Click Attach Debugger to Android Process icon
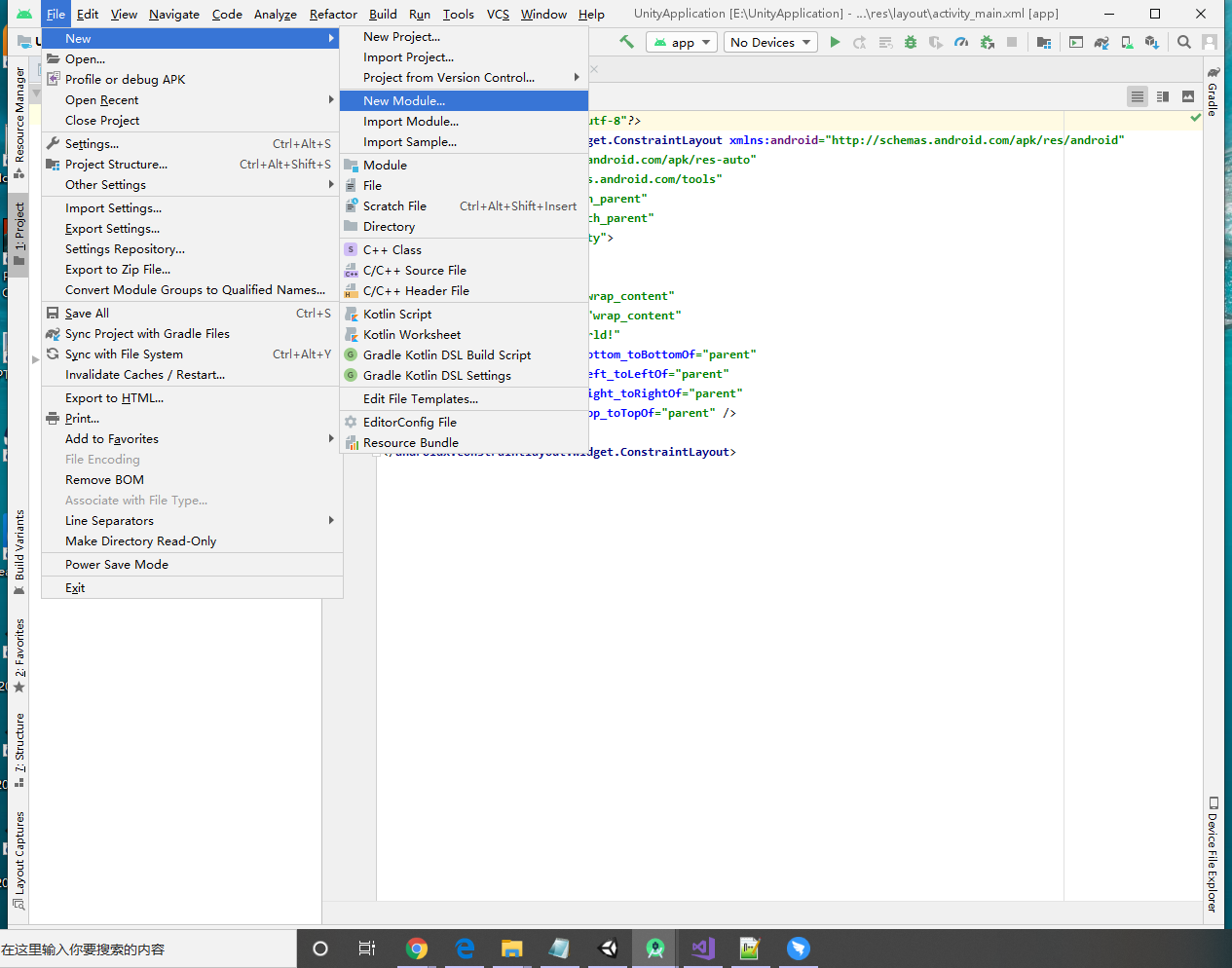Screen dimensions: 1232x968 click(x=987, y=42)
